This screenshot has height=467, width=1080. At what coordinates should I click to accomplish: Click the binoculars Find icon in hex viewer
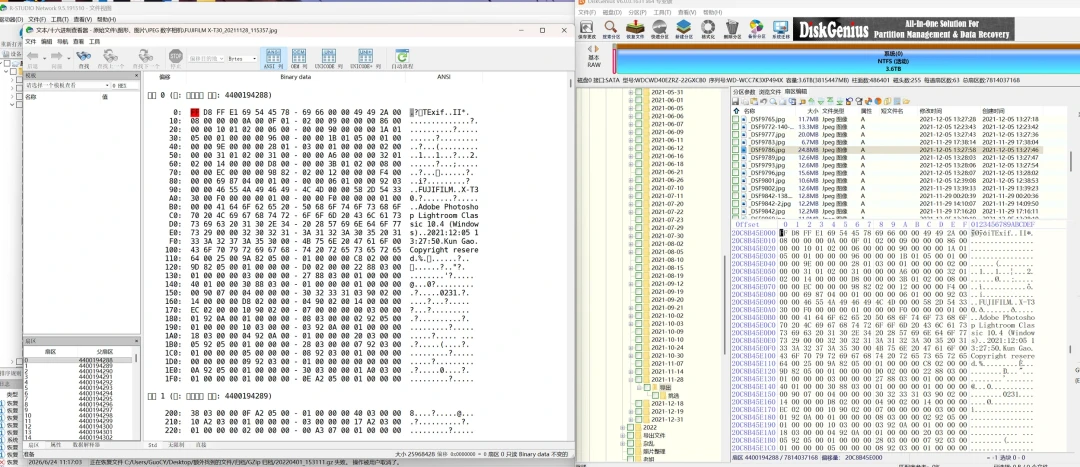coord(83,57)
